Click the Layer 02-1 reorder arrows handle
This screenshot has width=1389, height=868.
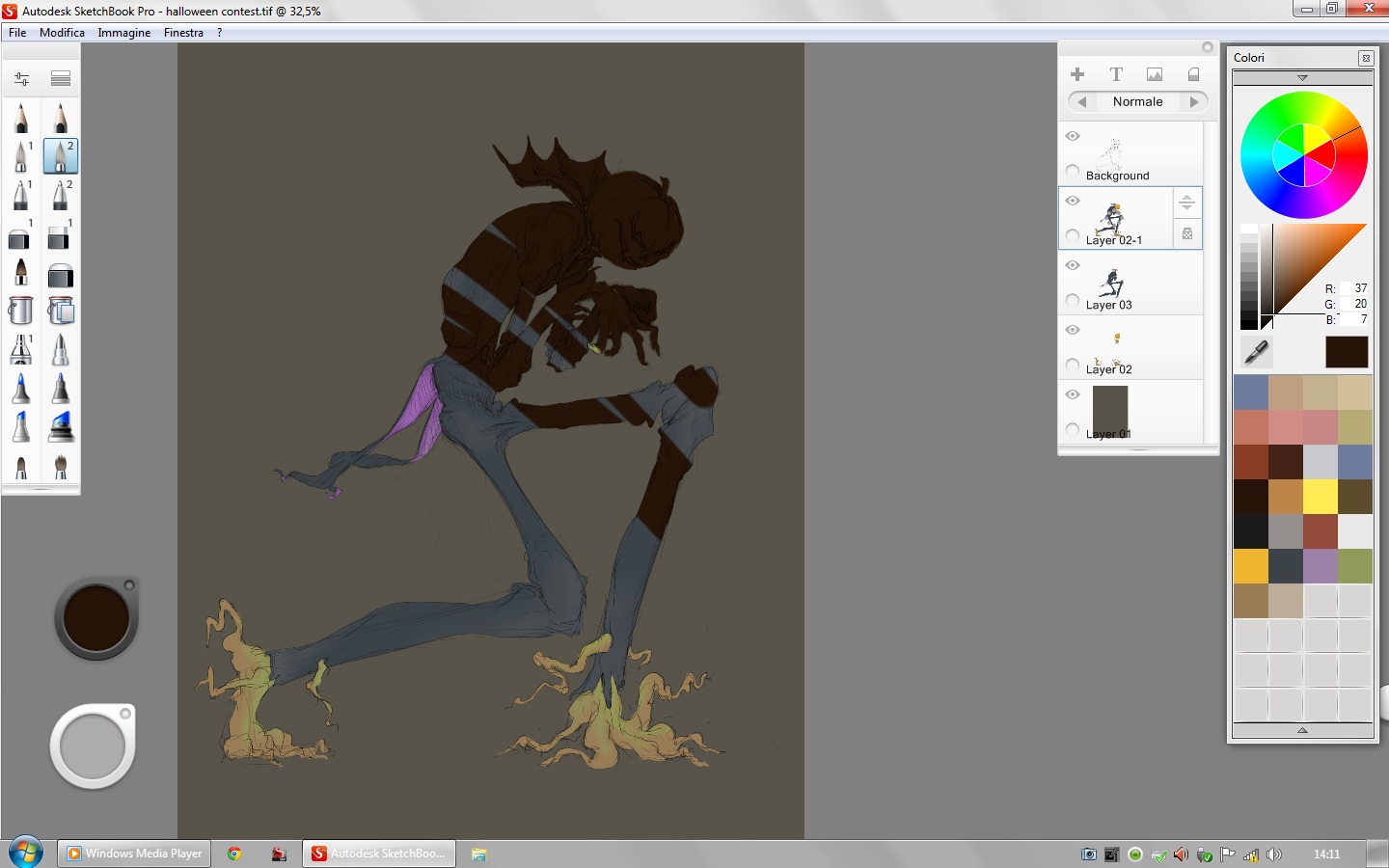[x=1187, y=203]
